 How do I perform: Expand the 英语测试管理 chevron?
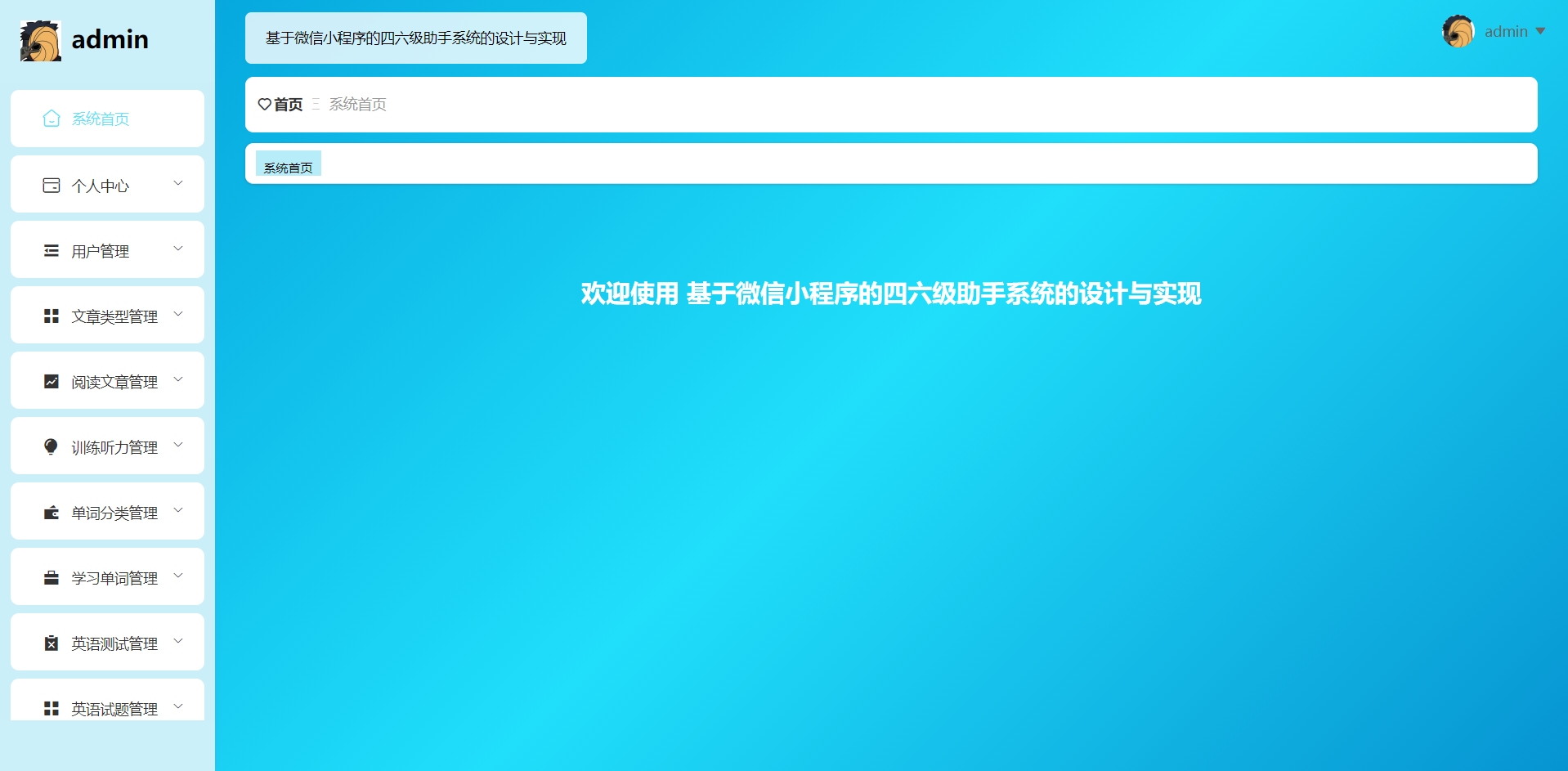(x=178, y=641)
